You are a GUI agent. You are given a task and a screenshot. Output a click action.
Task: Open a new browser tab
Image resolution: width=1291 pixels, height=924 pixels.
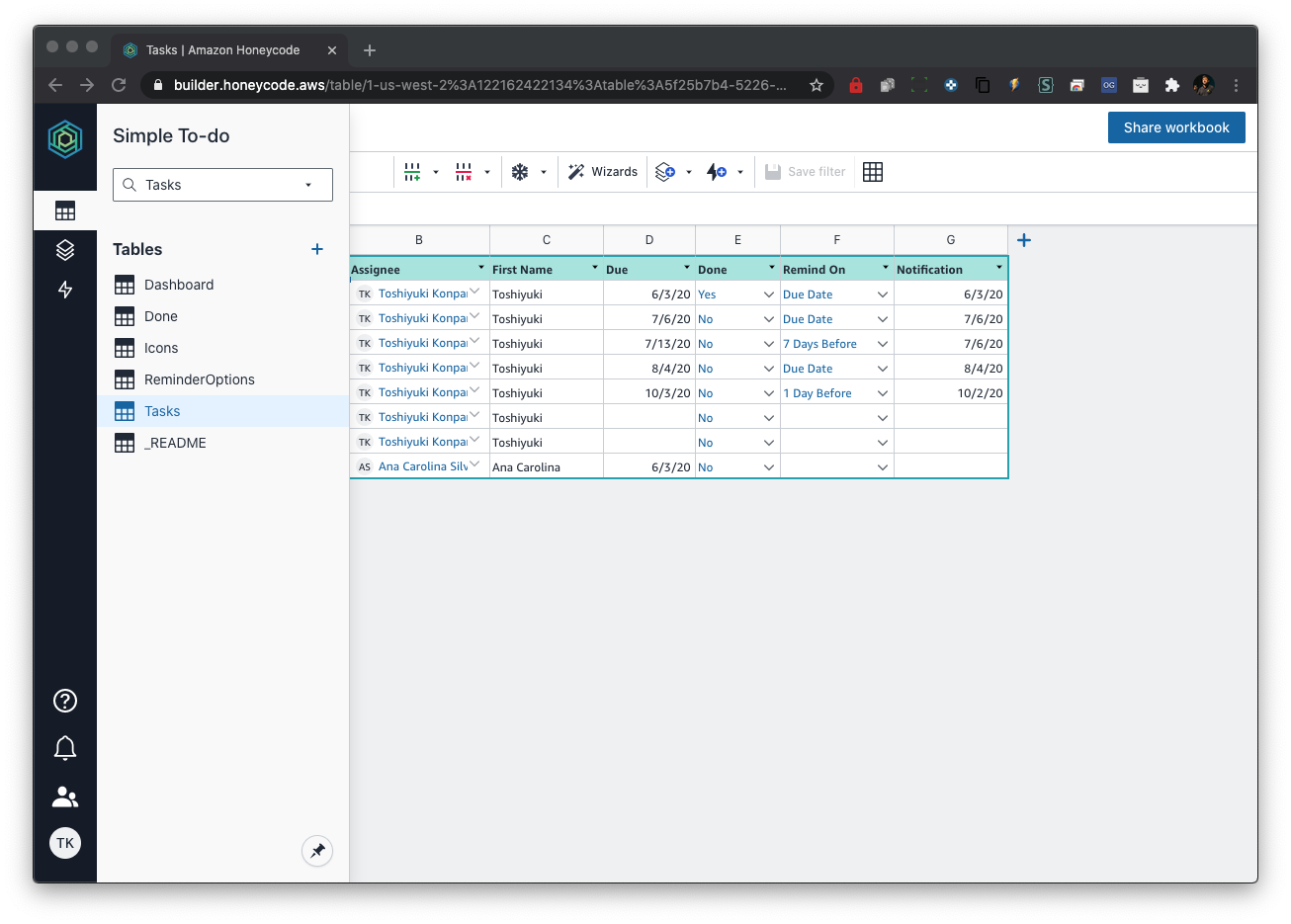coord(370,50)
